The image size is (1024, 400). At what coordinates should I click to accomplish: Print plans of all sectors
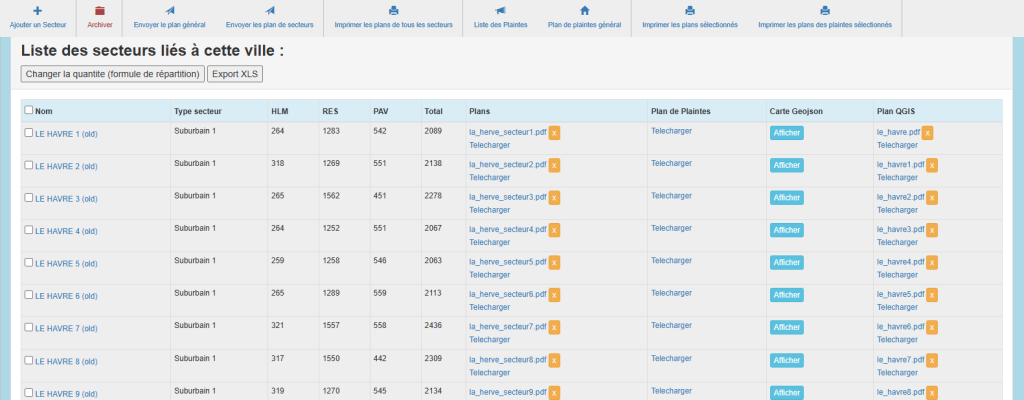393,18
